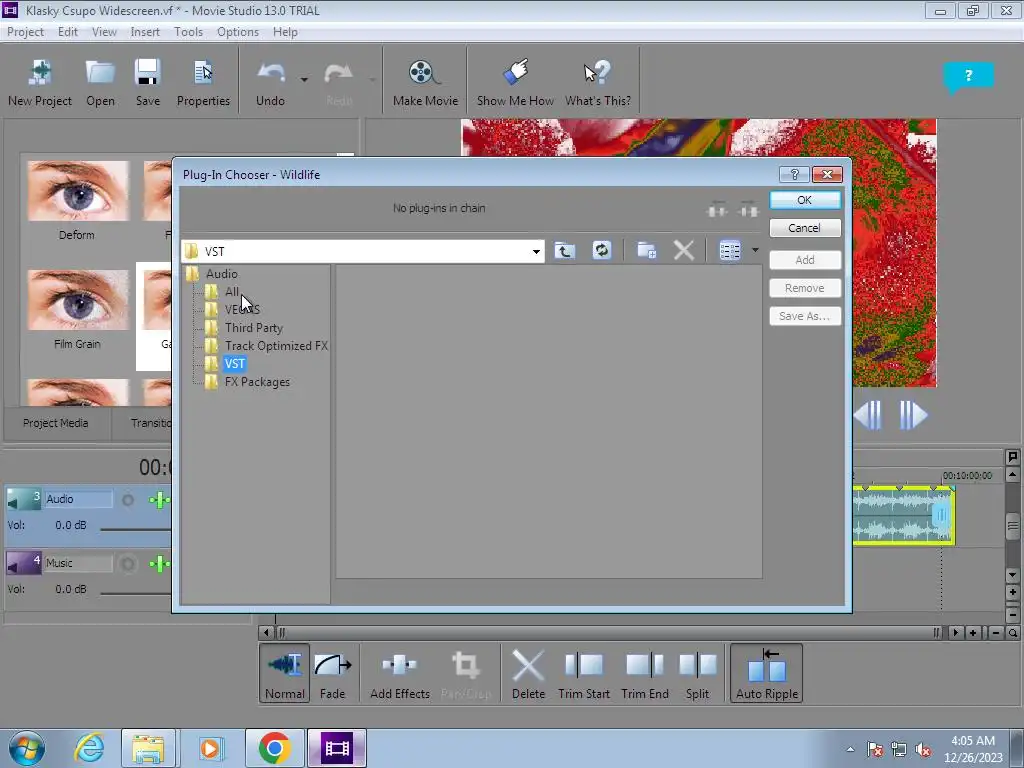The height and width of the screenshot is (768, 1024).
Task: Open the Insert menu
Action: point(145,32)
